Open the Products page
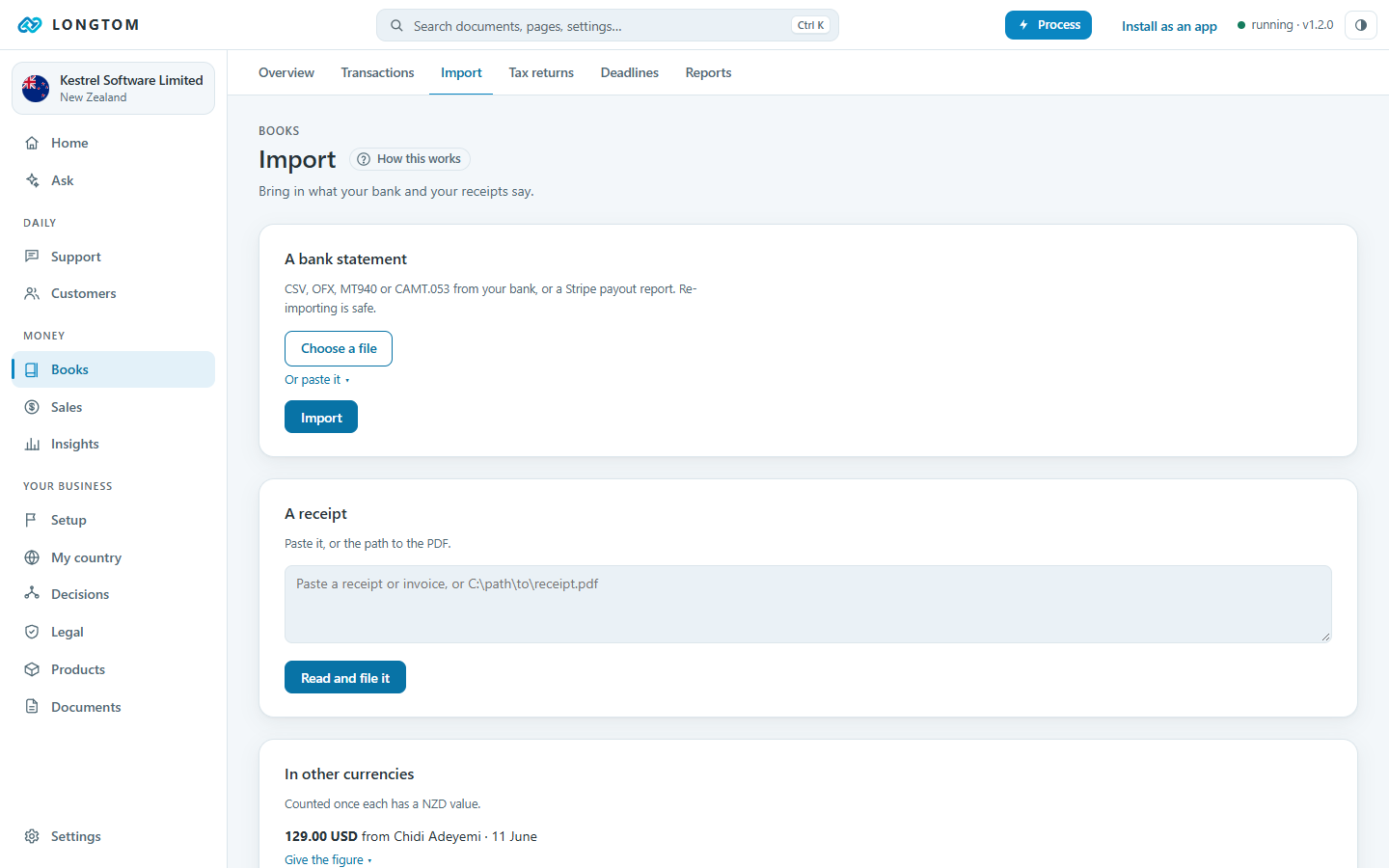Screen dimensions: 1389x868 [x=113, y=669]
